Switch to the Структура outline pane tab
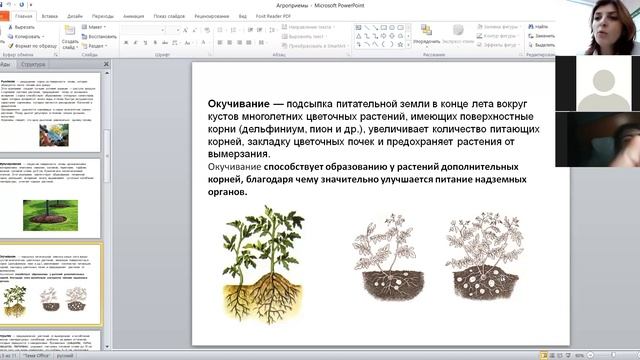Image resolution: width=640 pixels, height=360 pixels. tap(33, 64)
